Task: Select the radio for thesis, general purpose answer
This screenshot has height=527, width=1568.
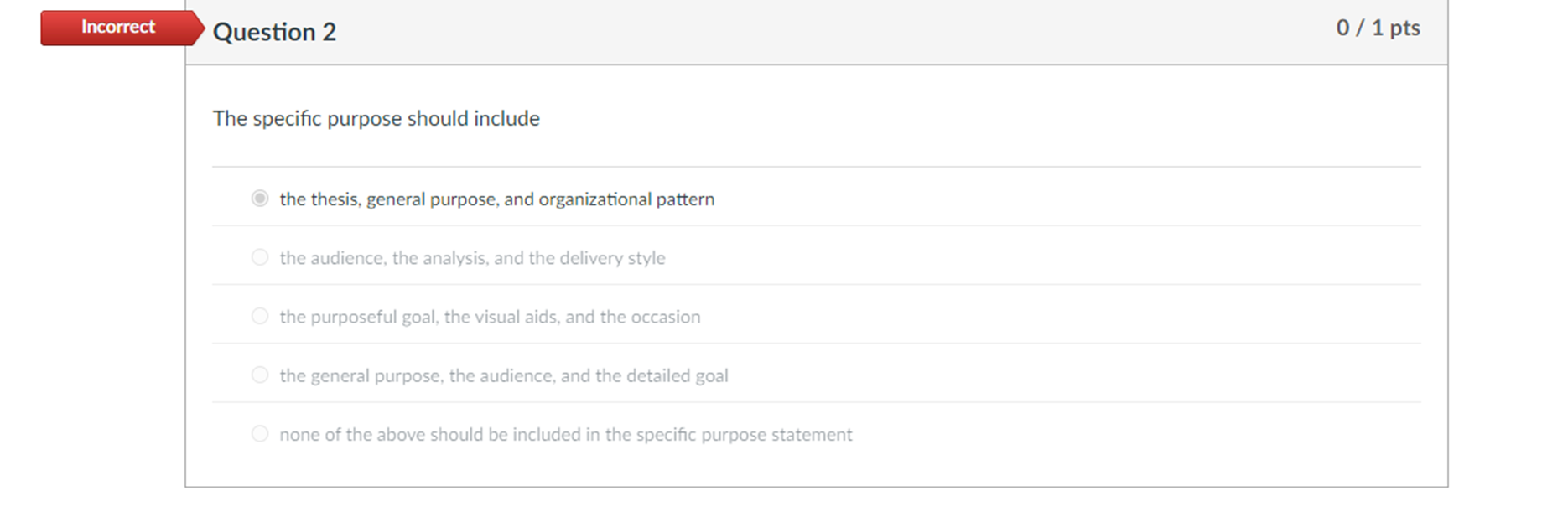Action: [x=260, y=199]
